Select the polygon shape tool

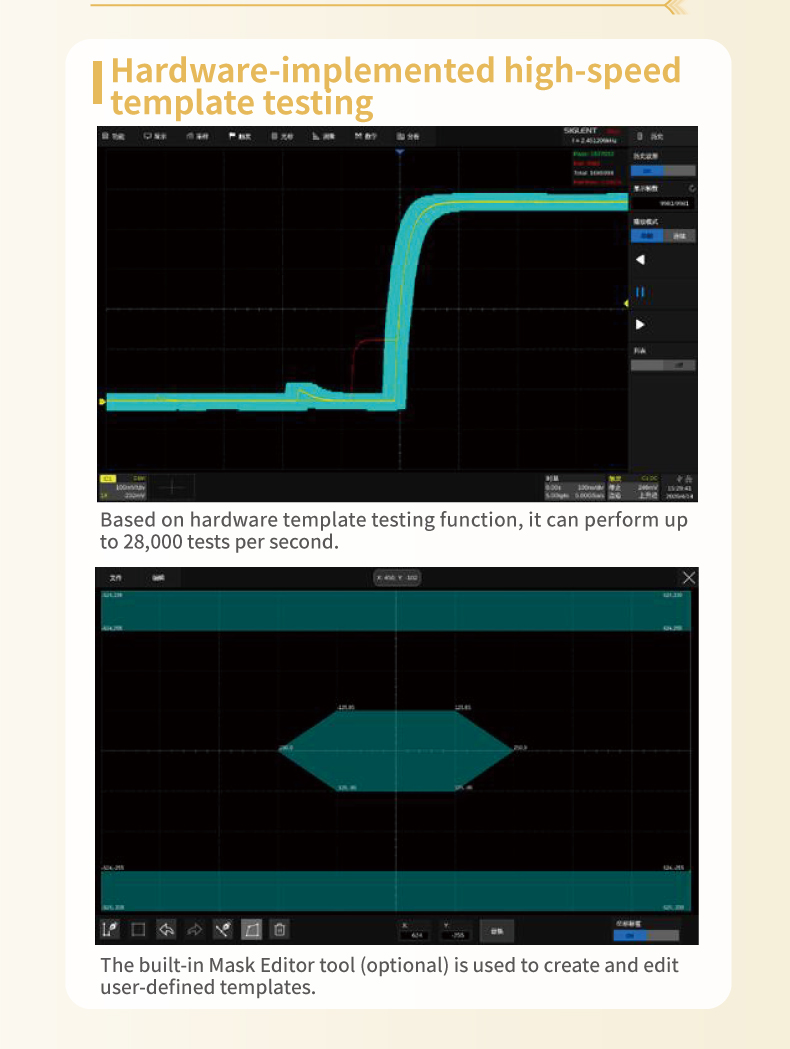click(252, 929)
